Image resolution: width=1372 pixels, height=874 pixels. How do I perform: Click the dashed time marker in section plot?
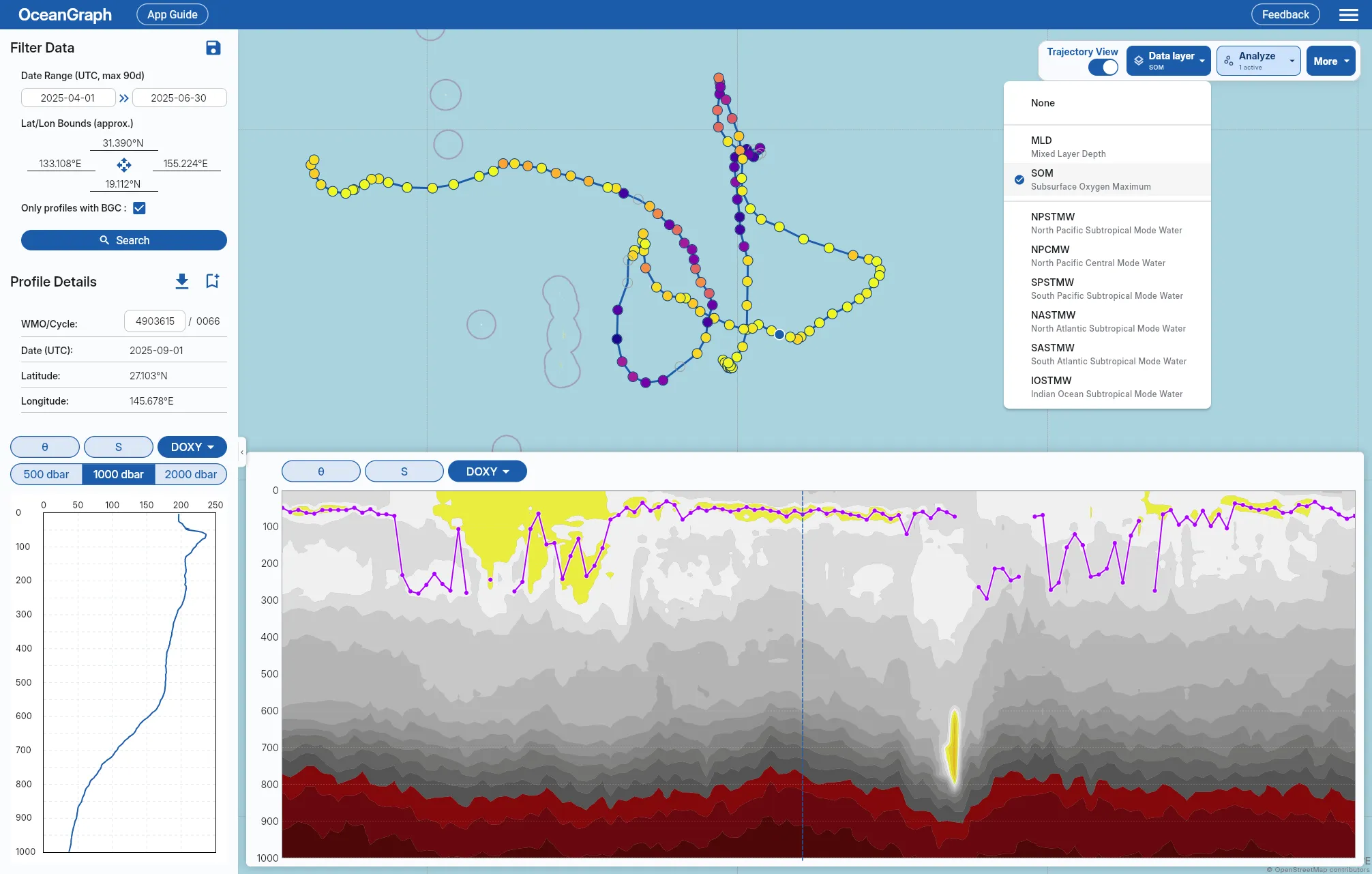[x=802, y=674]
